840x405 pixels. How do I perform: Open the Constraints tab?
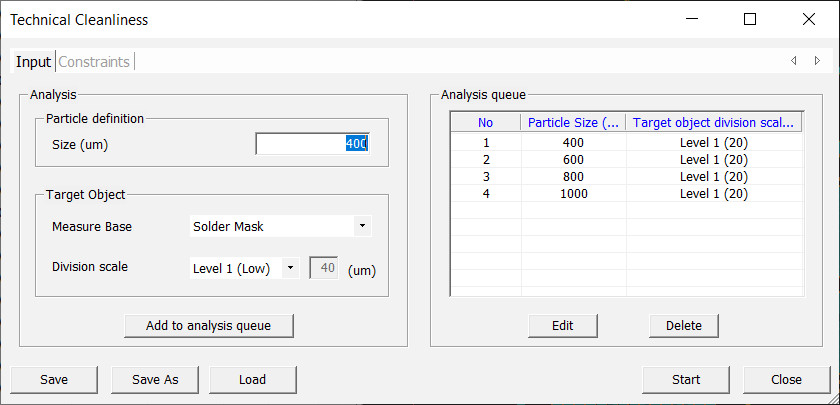click(94, 62)
